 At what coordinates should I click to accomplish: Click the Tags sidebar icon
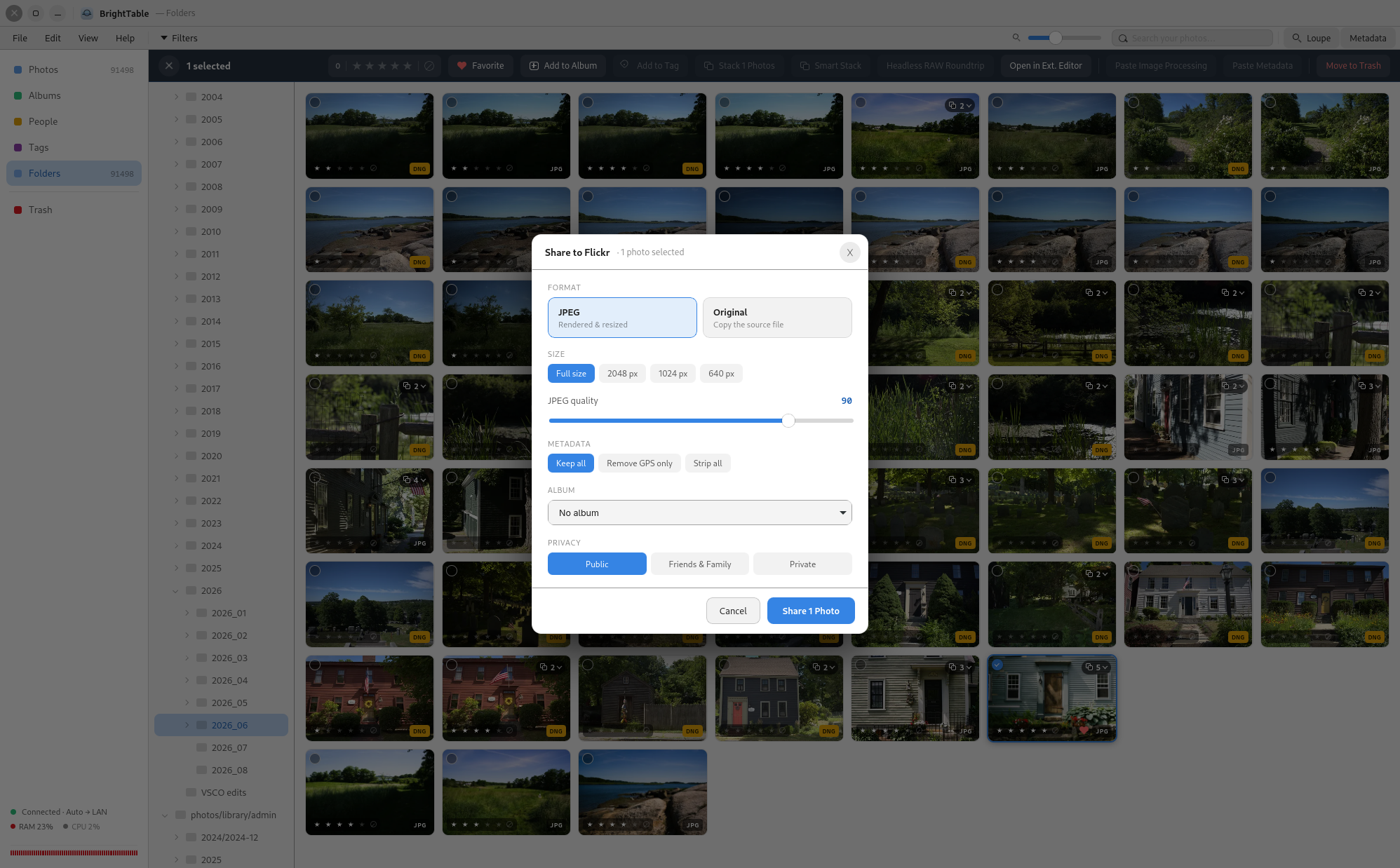(x=18, y=147)
